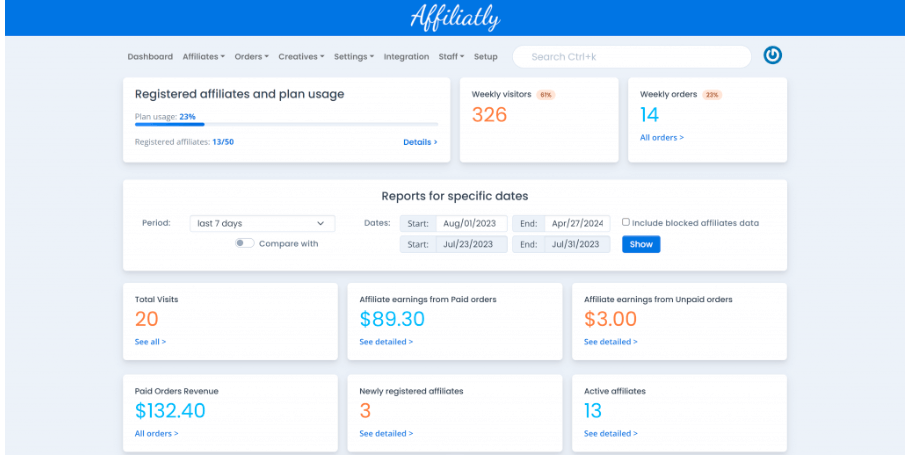Click All orders under Weekly orders
Viewport: 907px width, 456px height.
662,137
